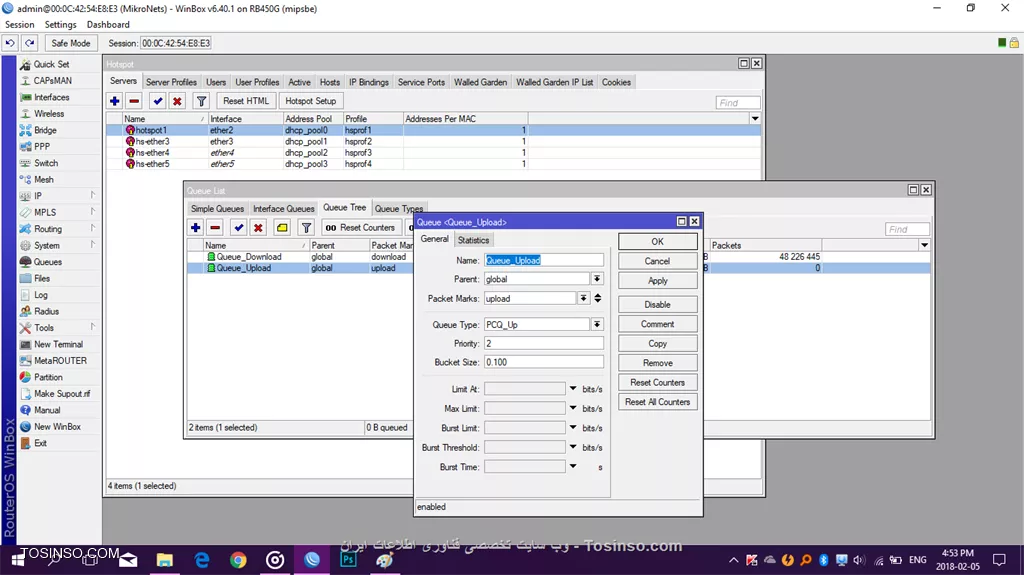1024x575 pixels.
Task: Click the Disable button in queue dialog
Action: (x=657, y=304)
